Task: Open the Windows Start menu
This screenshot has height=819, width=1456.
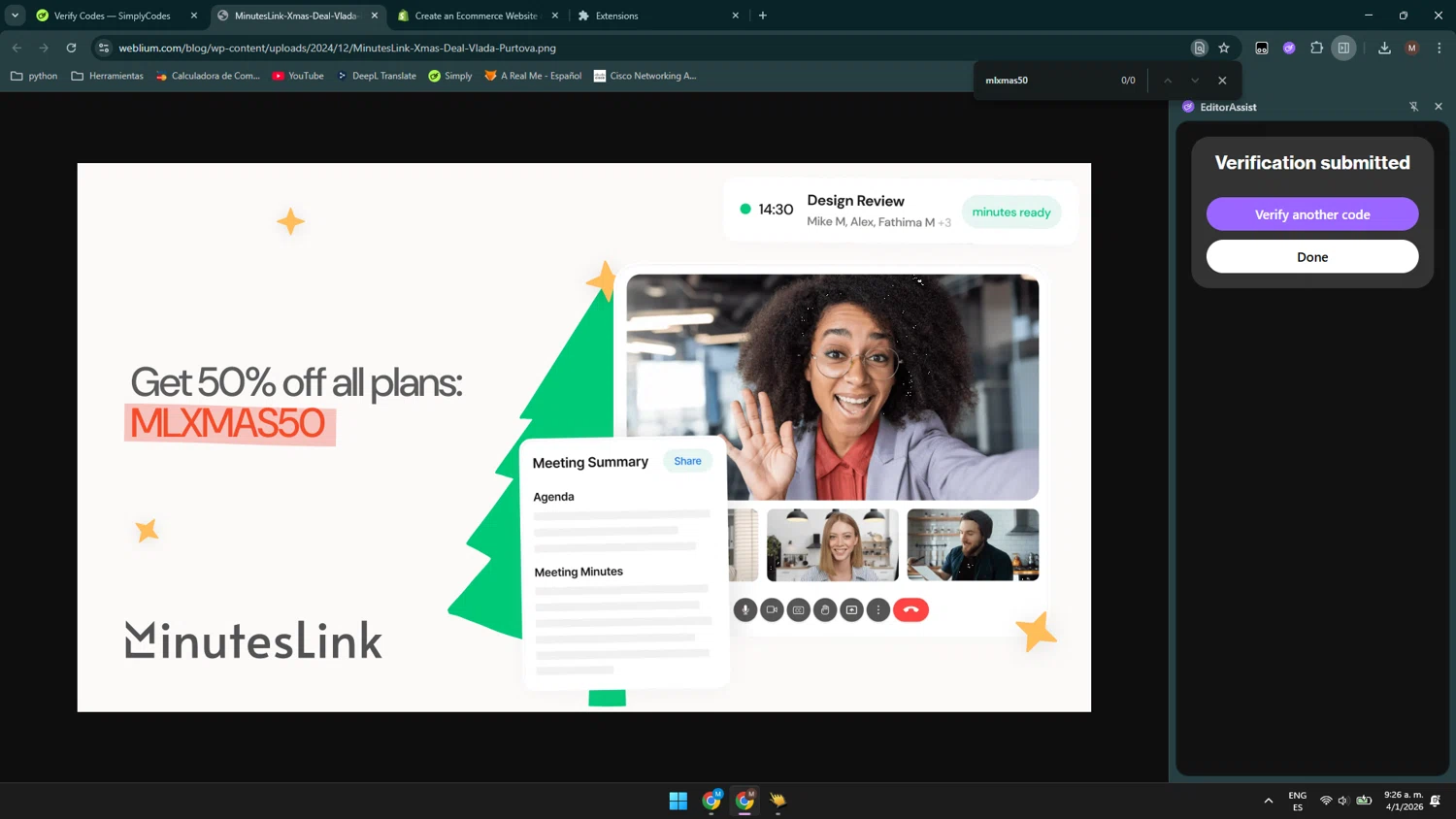Action: point(678,801)
